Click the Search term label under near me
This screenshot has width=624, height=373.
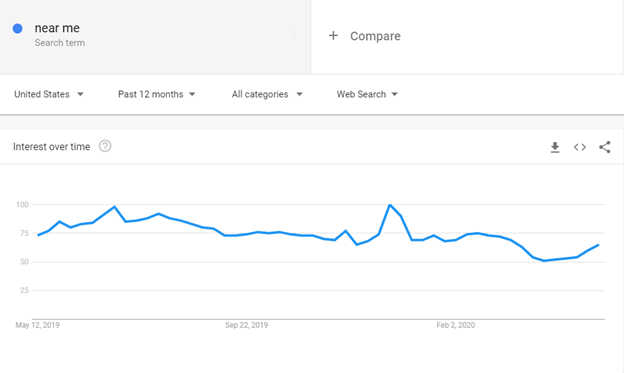pyautogui.click(x=60, y=43)
